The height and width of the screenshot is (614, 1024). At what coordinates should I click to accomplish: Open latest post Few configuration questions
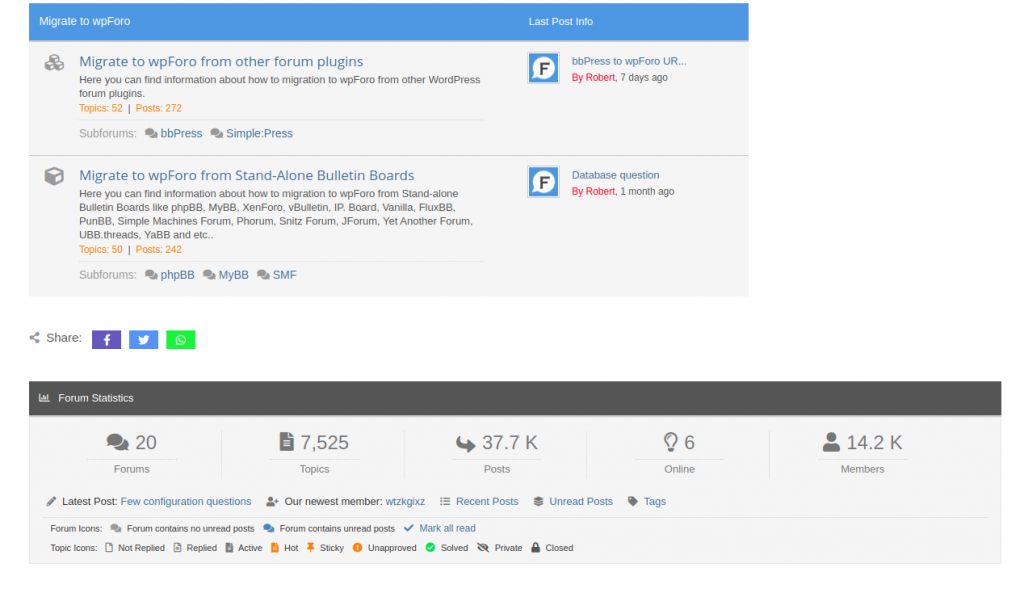point(186,502)
